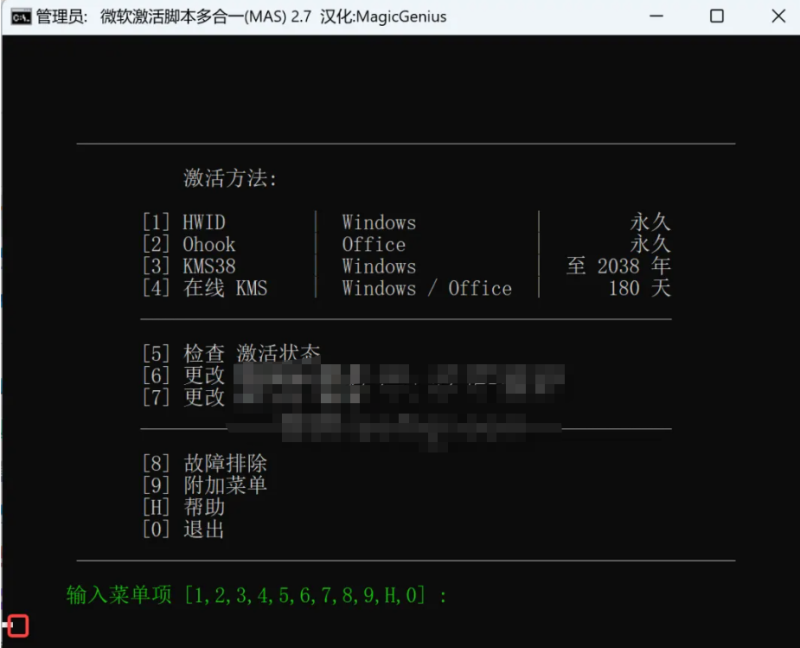Select menu entry [3] KMS38
The height and width of the screenshot is (648, 800).
tap(189, 266)
